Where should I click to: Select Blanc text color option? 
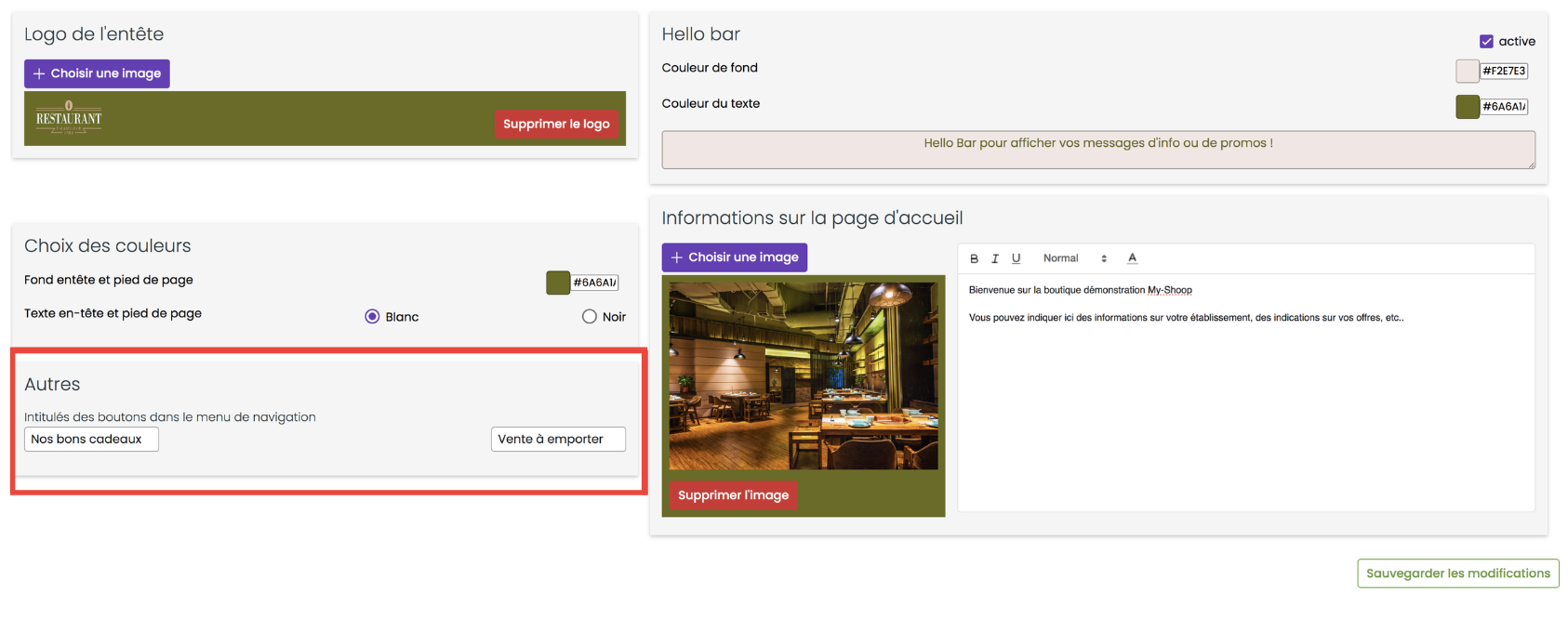[372, 317]
